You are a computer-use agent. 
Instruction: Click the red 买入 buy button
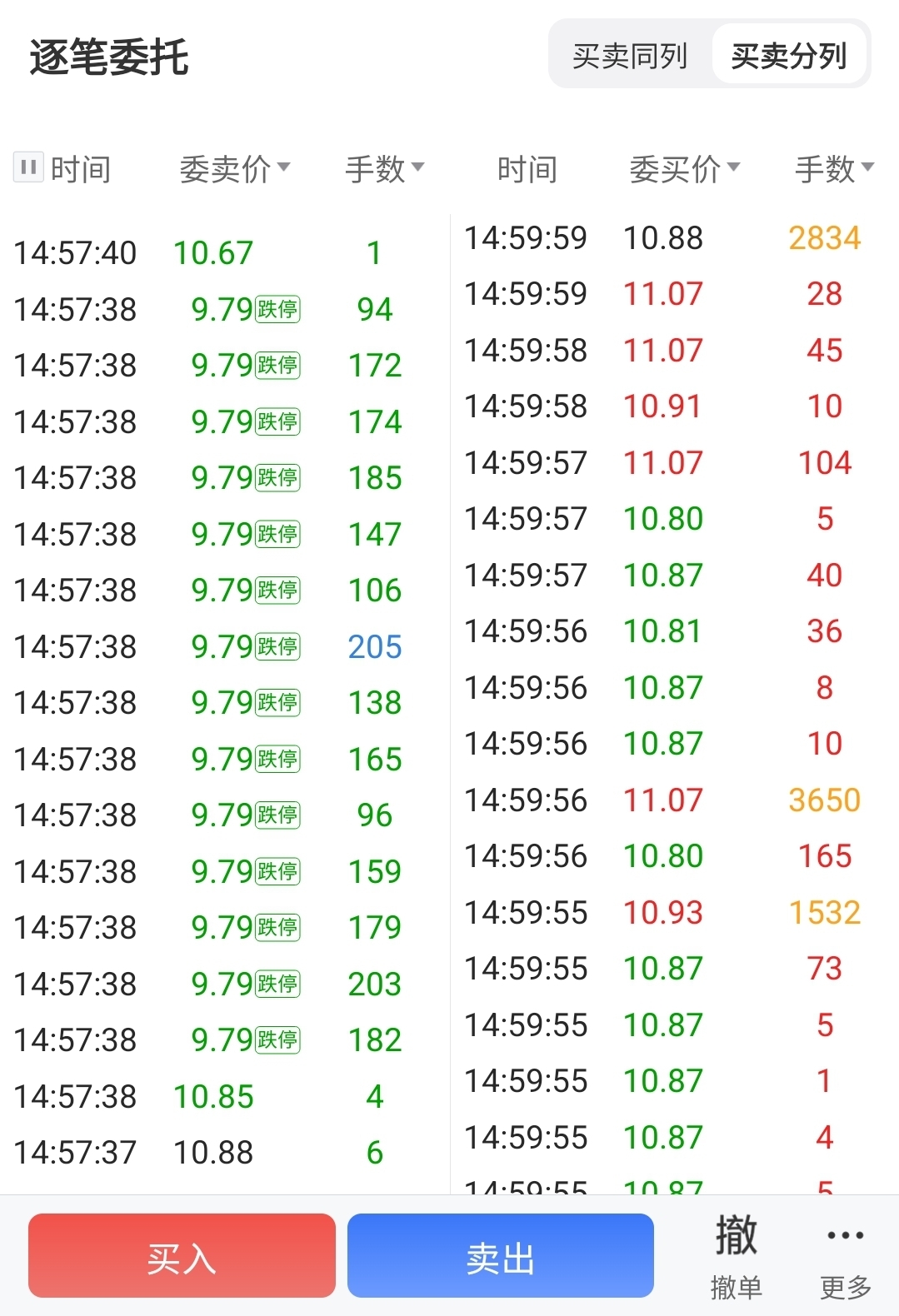tap(182, 1256)
